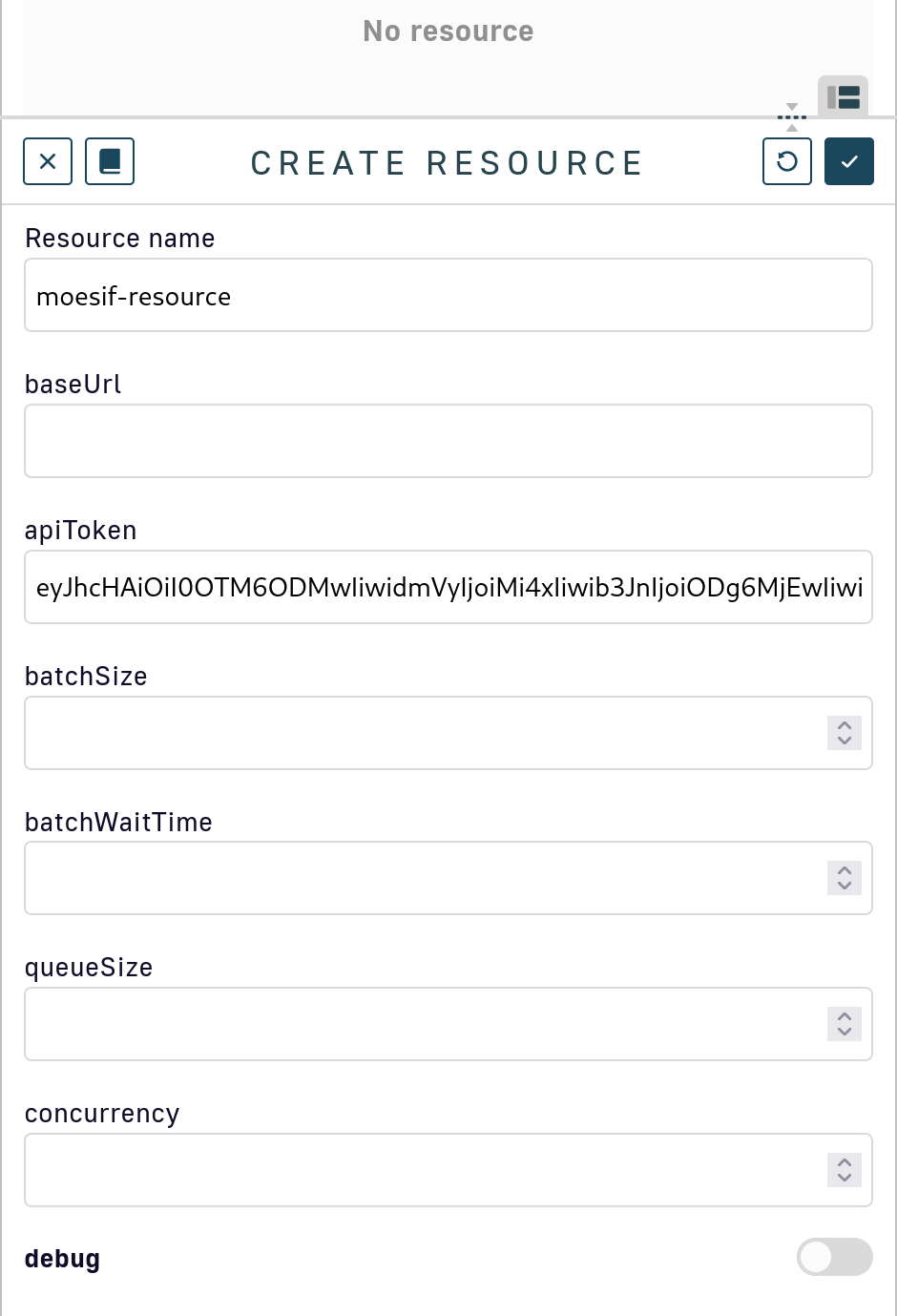Decrease concurrency with the down arrow

[x=845, y=1179]
